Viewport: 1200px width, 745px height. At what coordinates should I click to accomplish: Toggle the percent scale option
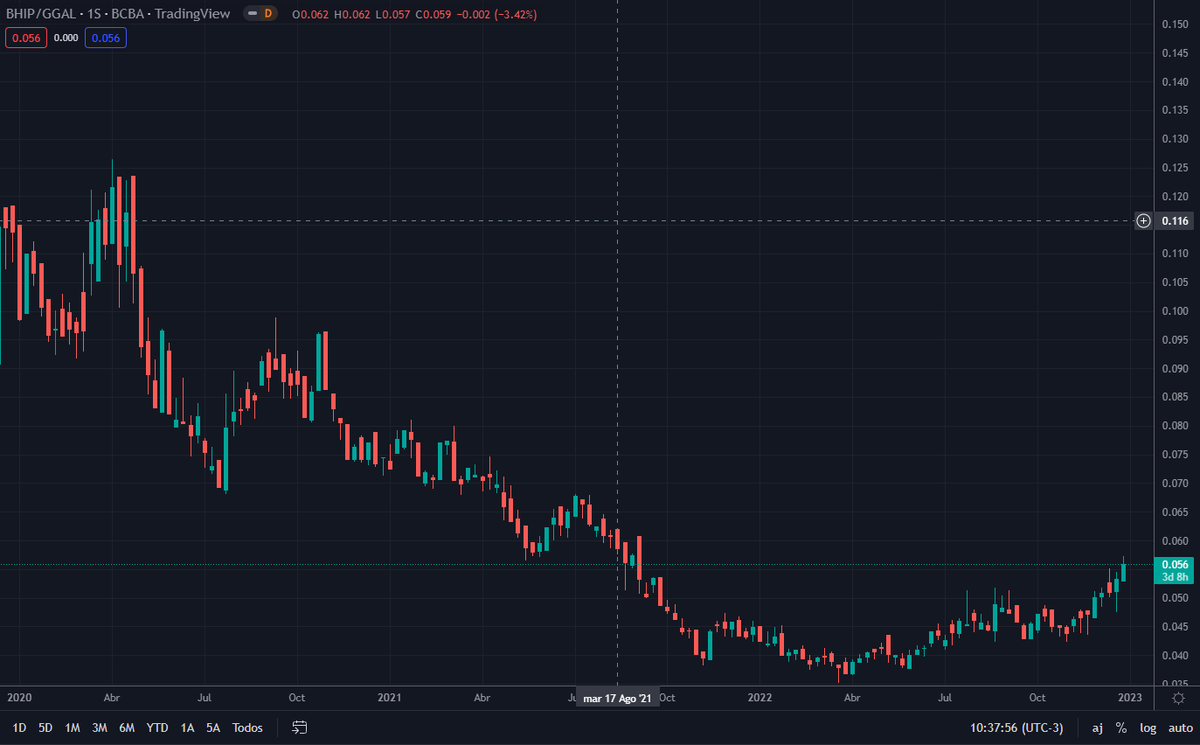pos(1121,728)
